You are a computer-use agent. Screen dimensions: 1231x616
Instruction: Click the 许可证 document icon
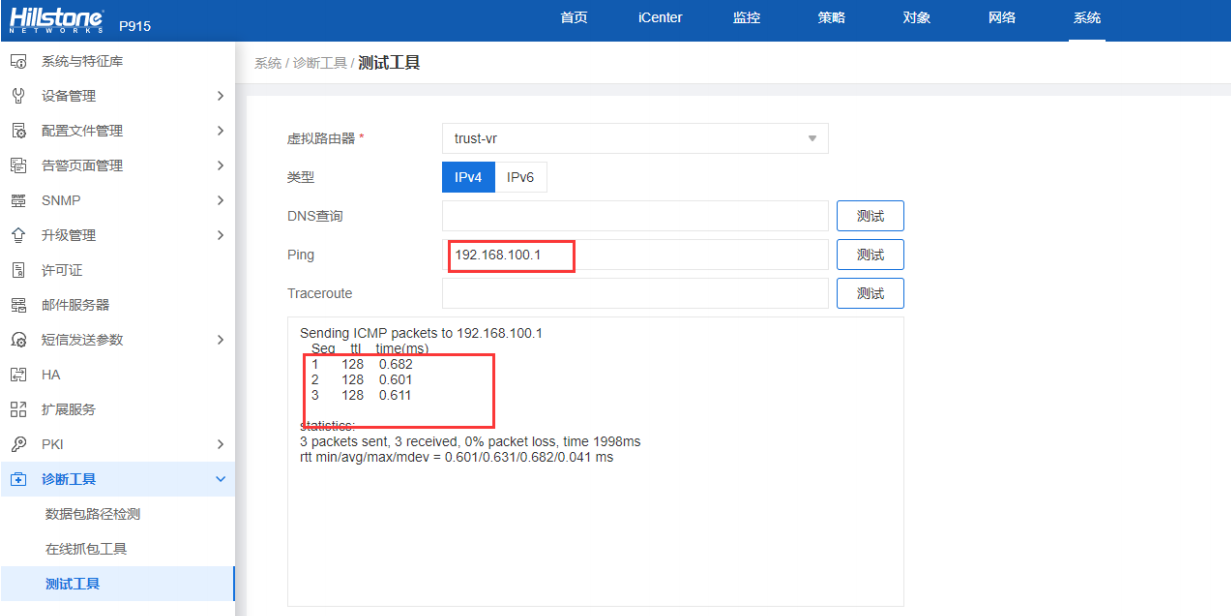click(x=18, y=270)
